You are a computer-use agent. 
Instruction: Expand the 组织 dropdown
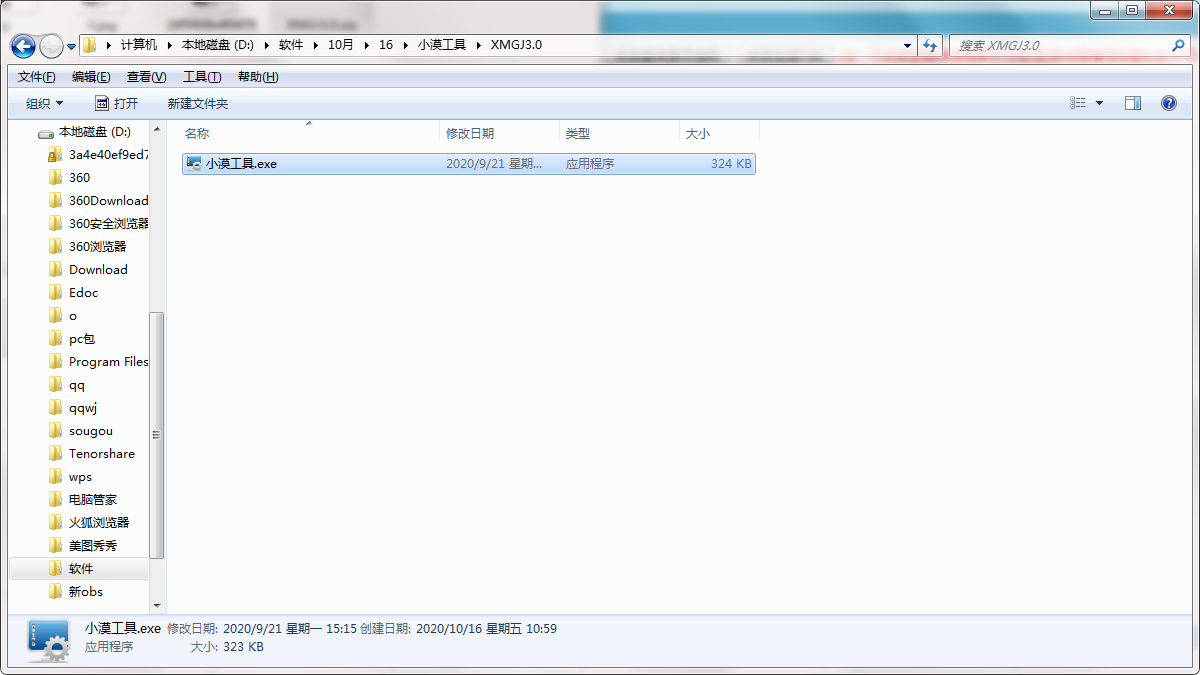(x=44, y=104)
